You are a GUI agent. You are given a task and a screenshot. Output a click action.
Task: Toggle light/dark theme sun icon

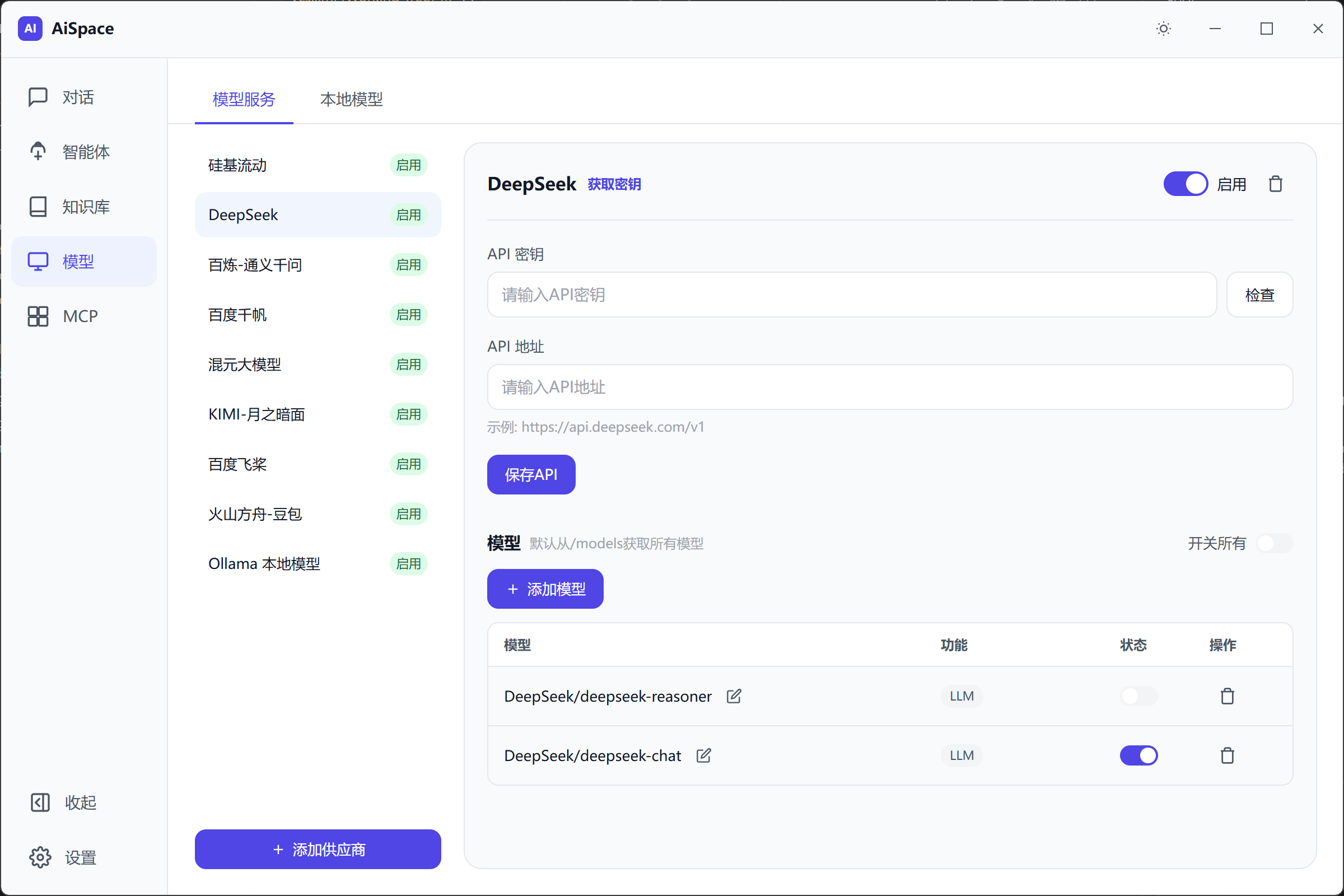(1164, 29)
